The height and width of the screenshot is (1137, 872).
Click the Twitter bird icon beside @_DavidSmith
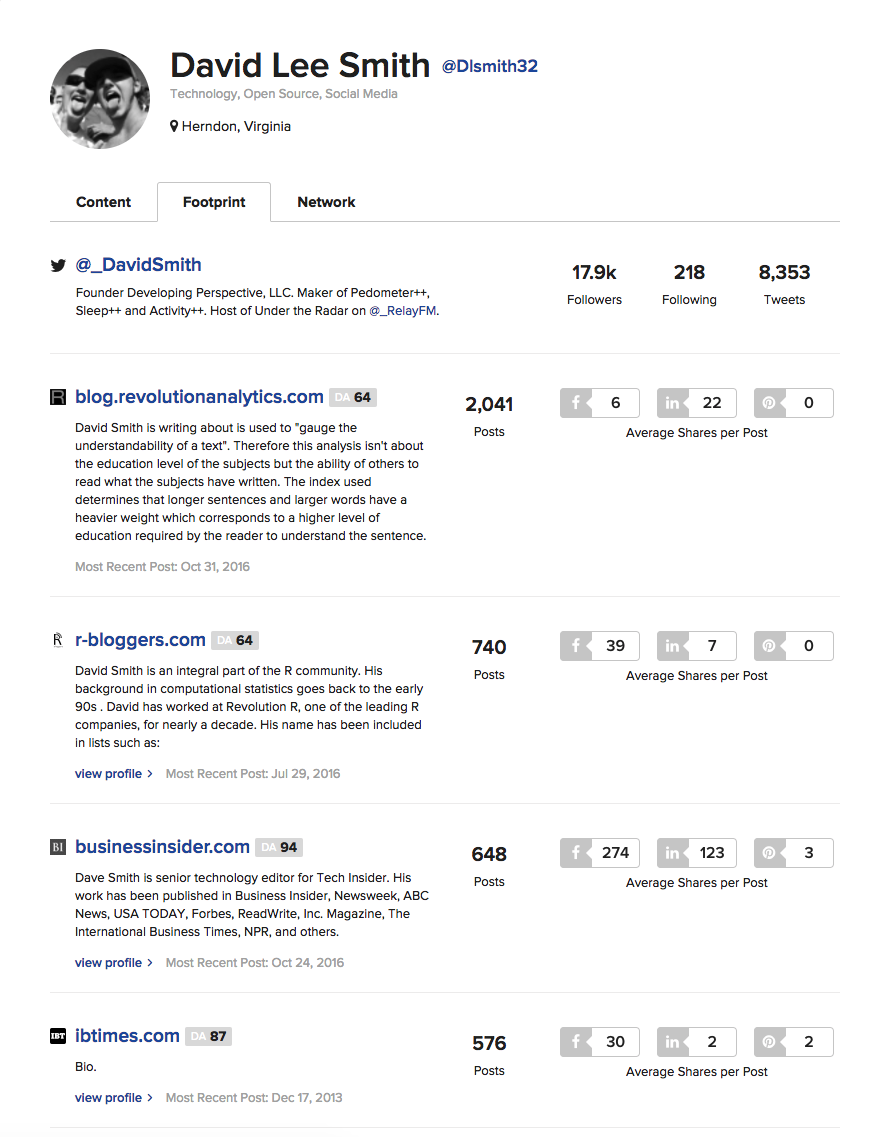(58, 266)
